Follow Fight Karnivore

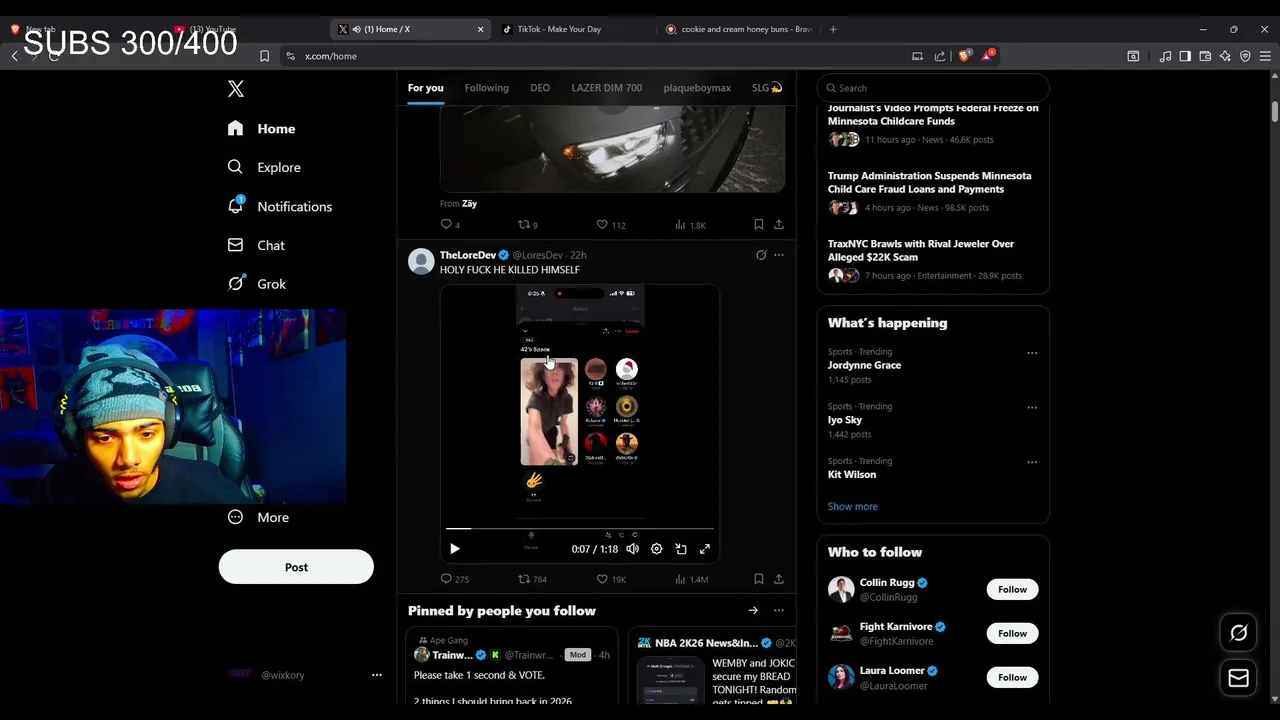pyautogui.click(x=1012, y=633)
